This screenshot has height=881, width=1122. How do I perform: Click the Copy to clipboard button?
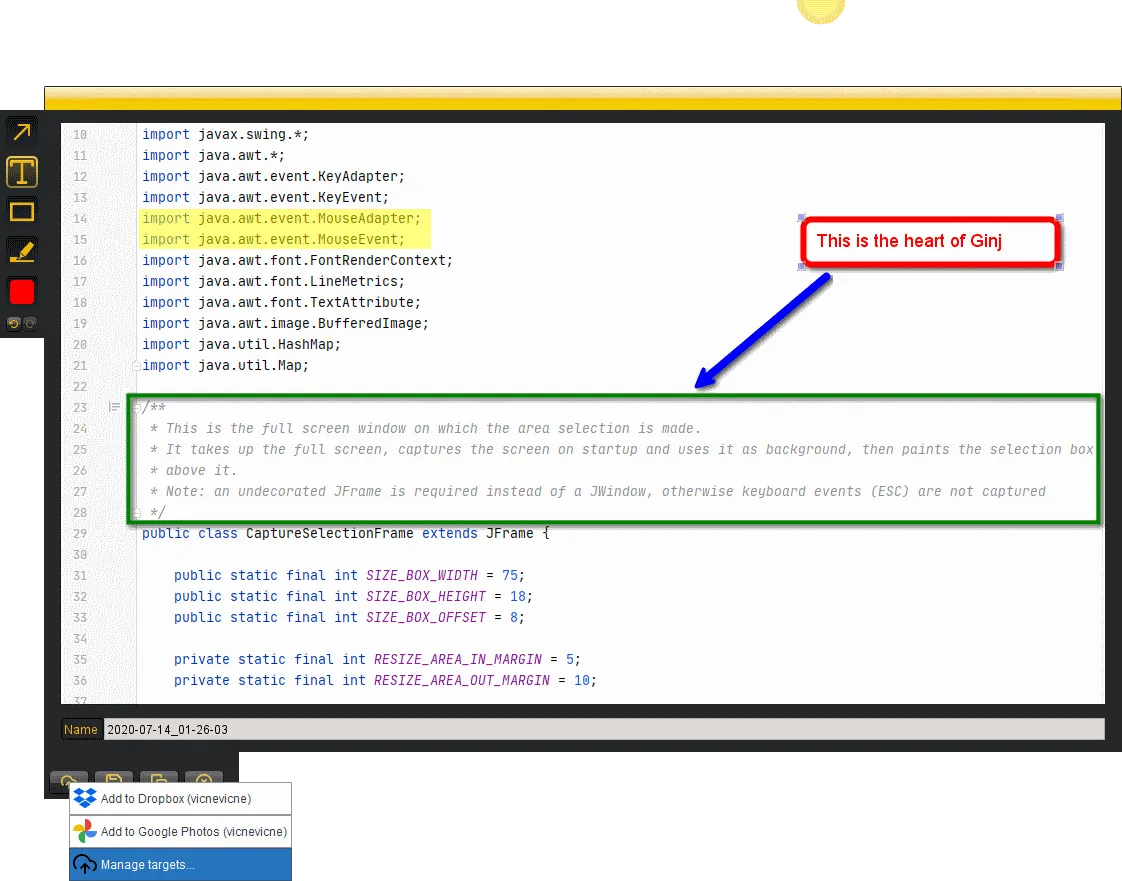pos(159,780)
